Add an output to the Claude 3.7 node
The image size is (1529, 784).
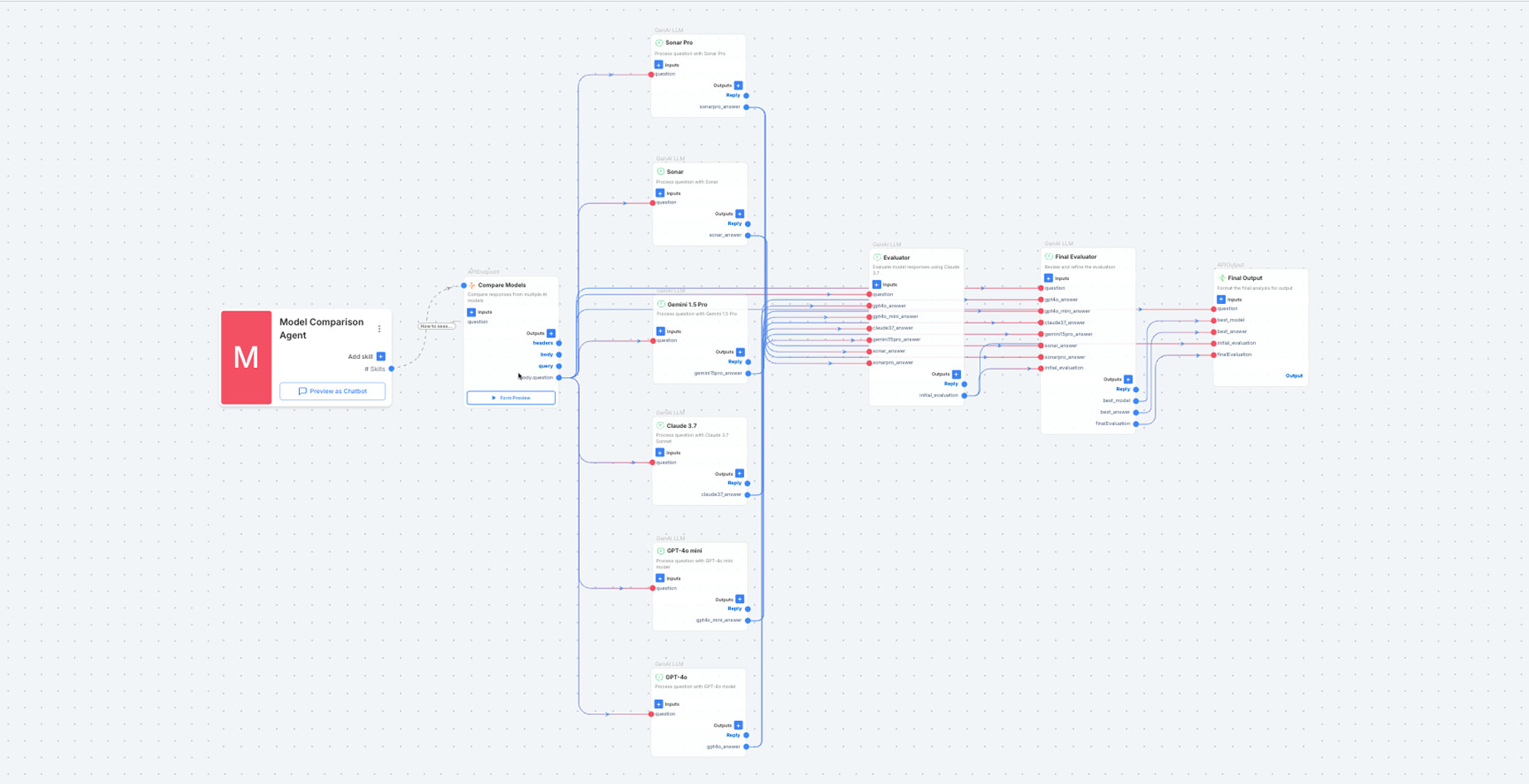point(740,473)
